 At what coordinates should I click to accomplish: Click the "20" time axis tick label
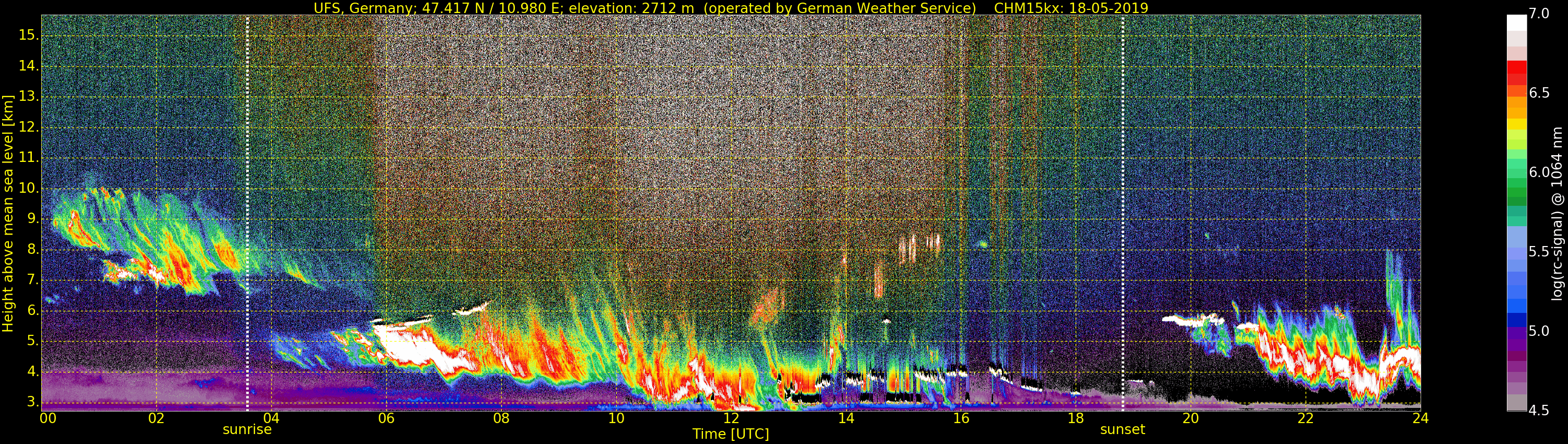tap(1191, 418)
